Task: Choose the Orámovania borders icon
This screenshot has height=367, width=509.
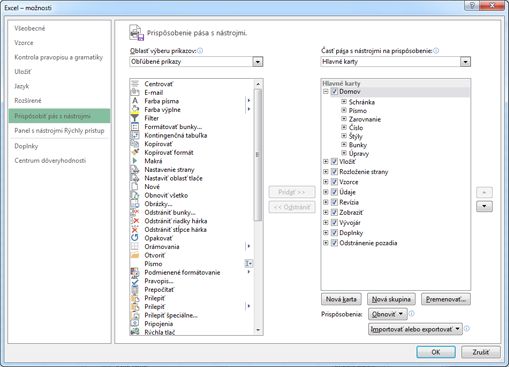Action: 135,246
